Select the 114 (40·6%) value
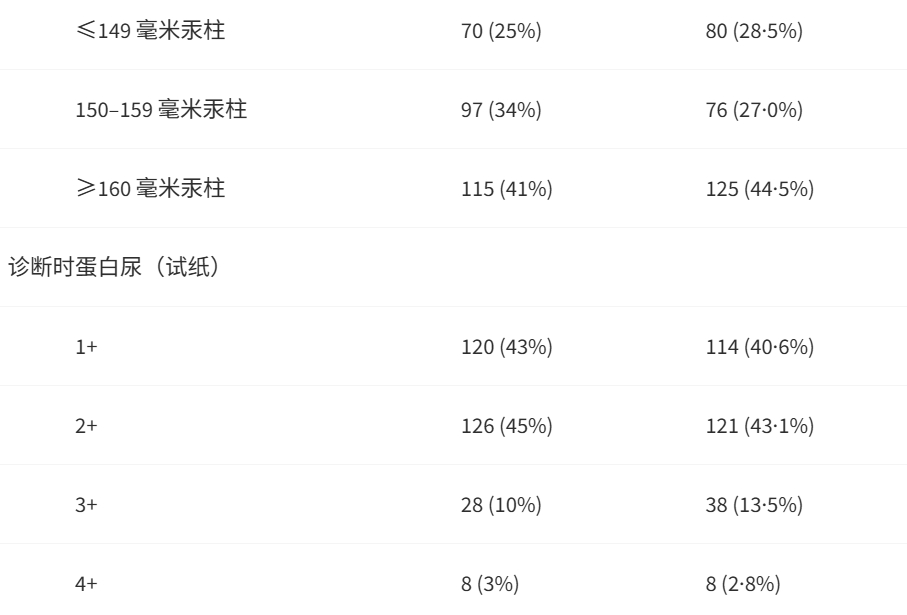 (759, 347)
